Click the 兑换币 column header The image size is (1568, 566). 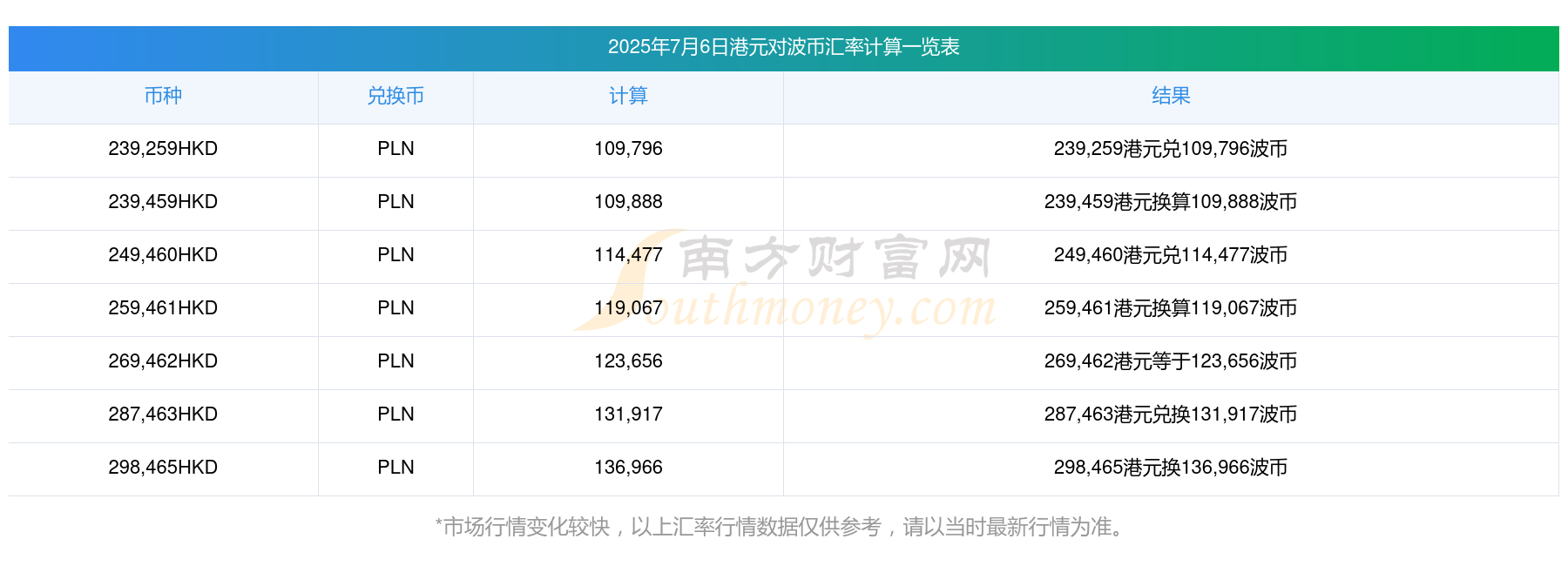point(395,96)
